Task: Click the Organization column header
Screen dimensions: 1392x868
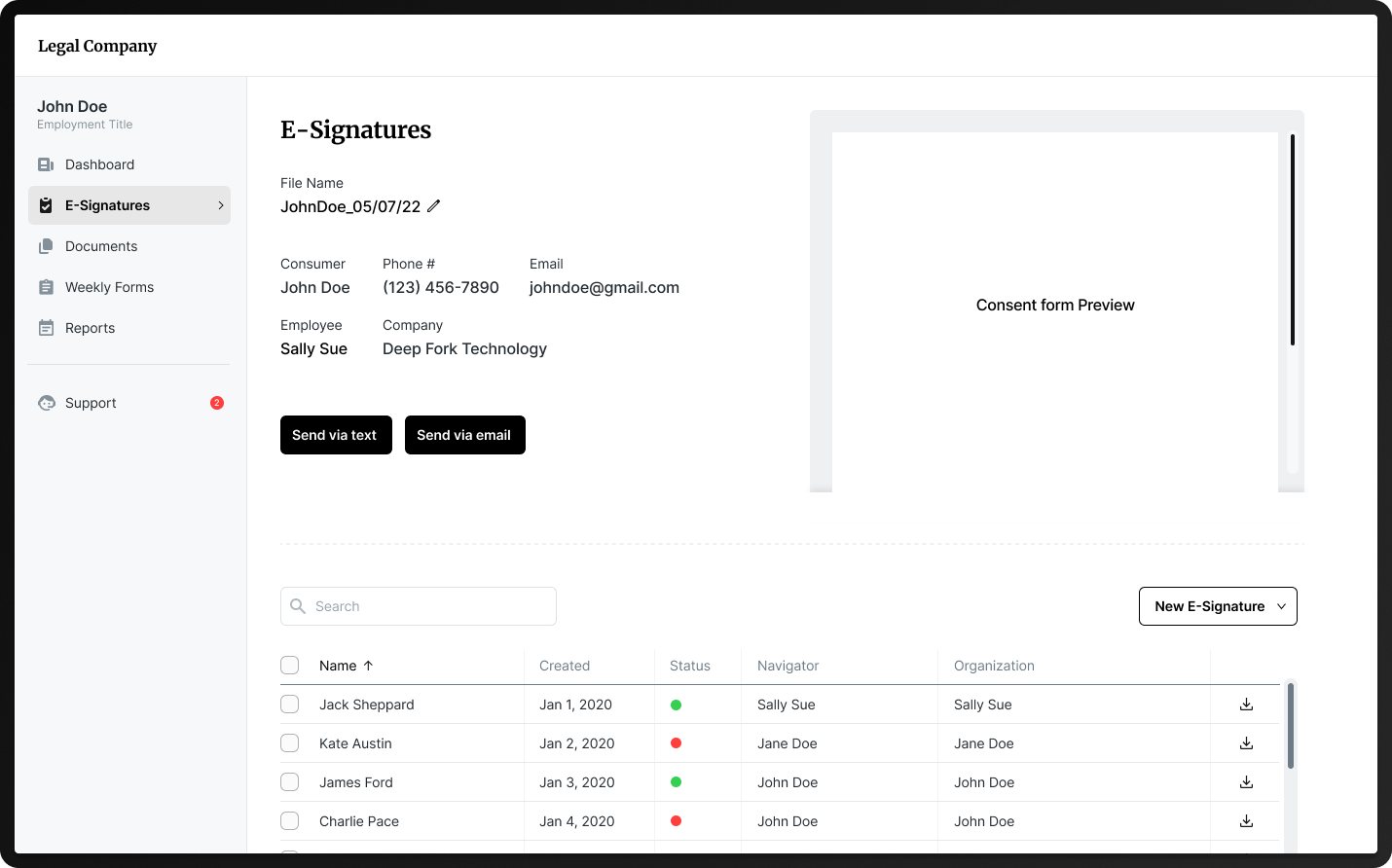Action: click(994, 666)
